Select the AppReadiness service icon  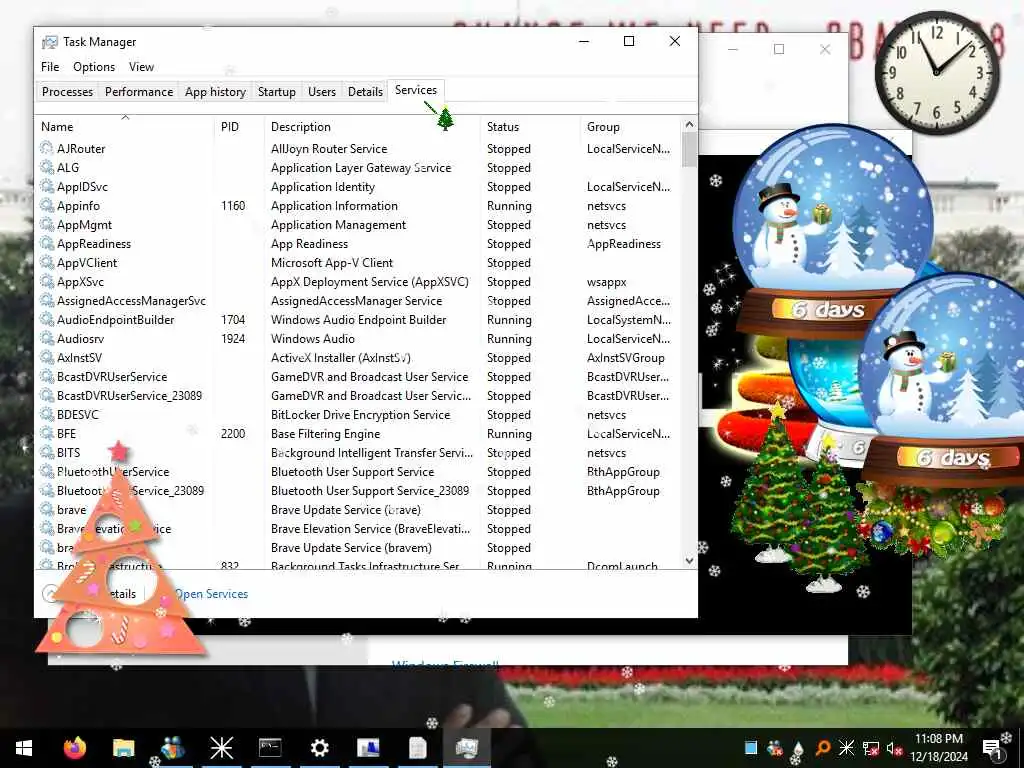(46, 243)
